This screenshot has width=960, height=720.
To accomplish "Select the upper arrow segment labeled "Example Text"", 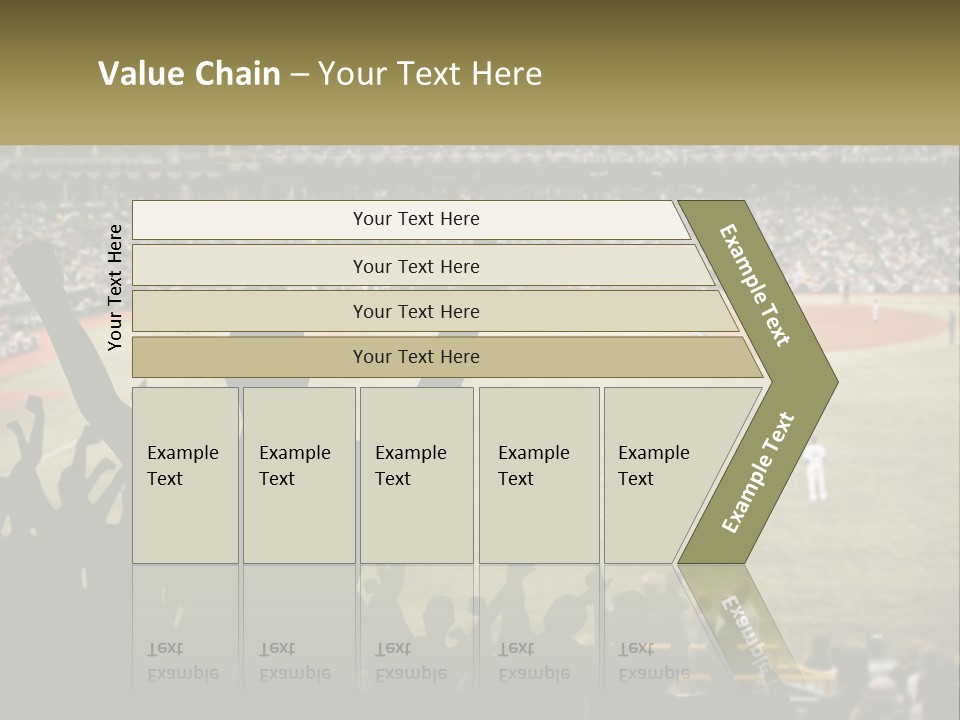I will [x=758, y=285].
